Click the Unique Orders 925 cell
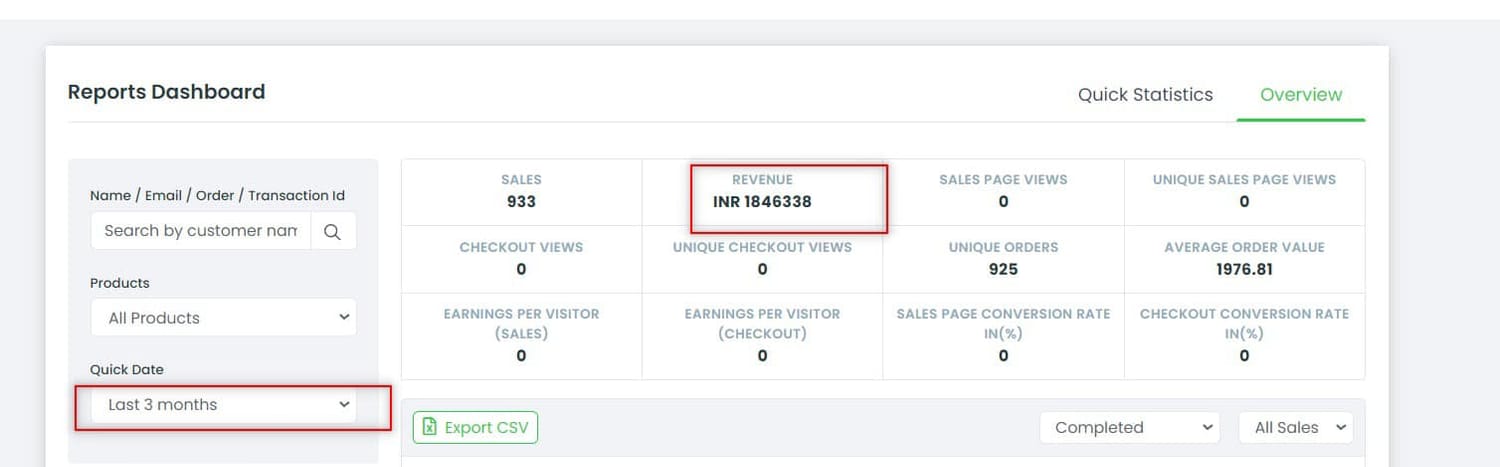Image resolution: width=1500 pixels, height=467 pixels. point(1003,258)
